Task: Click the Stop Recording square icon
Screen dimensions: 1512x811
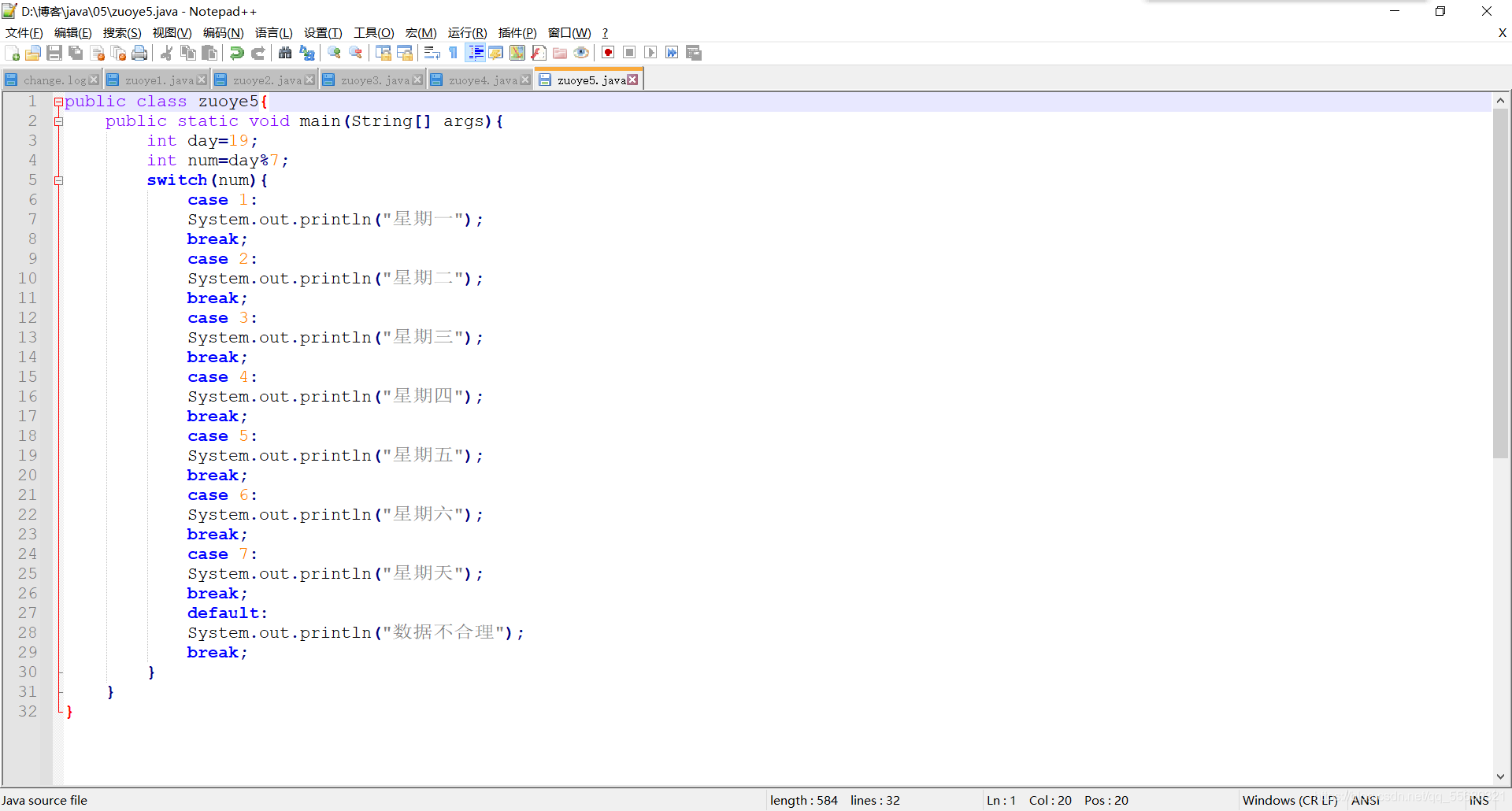Action: click(629, 53)
